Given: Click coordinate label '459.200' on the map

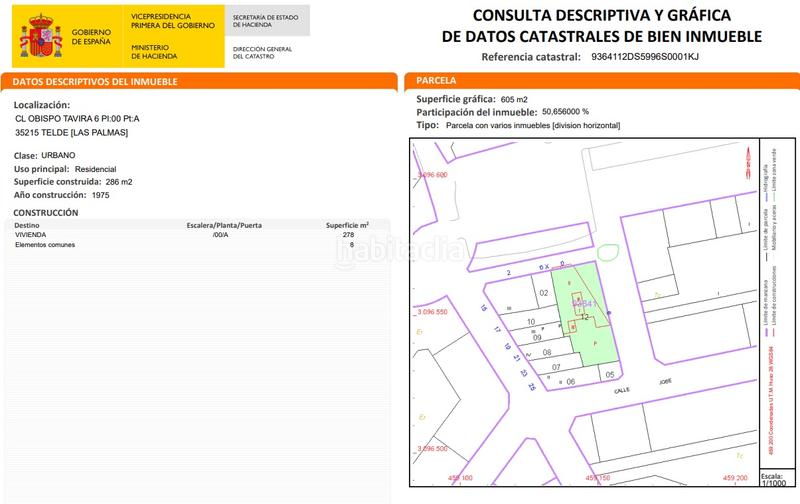Looking at the screenshot, I should tap(735, 478).
